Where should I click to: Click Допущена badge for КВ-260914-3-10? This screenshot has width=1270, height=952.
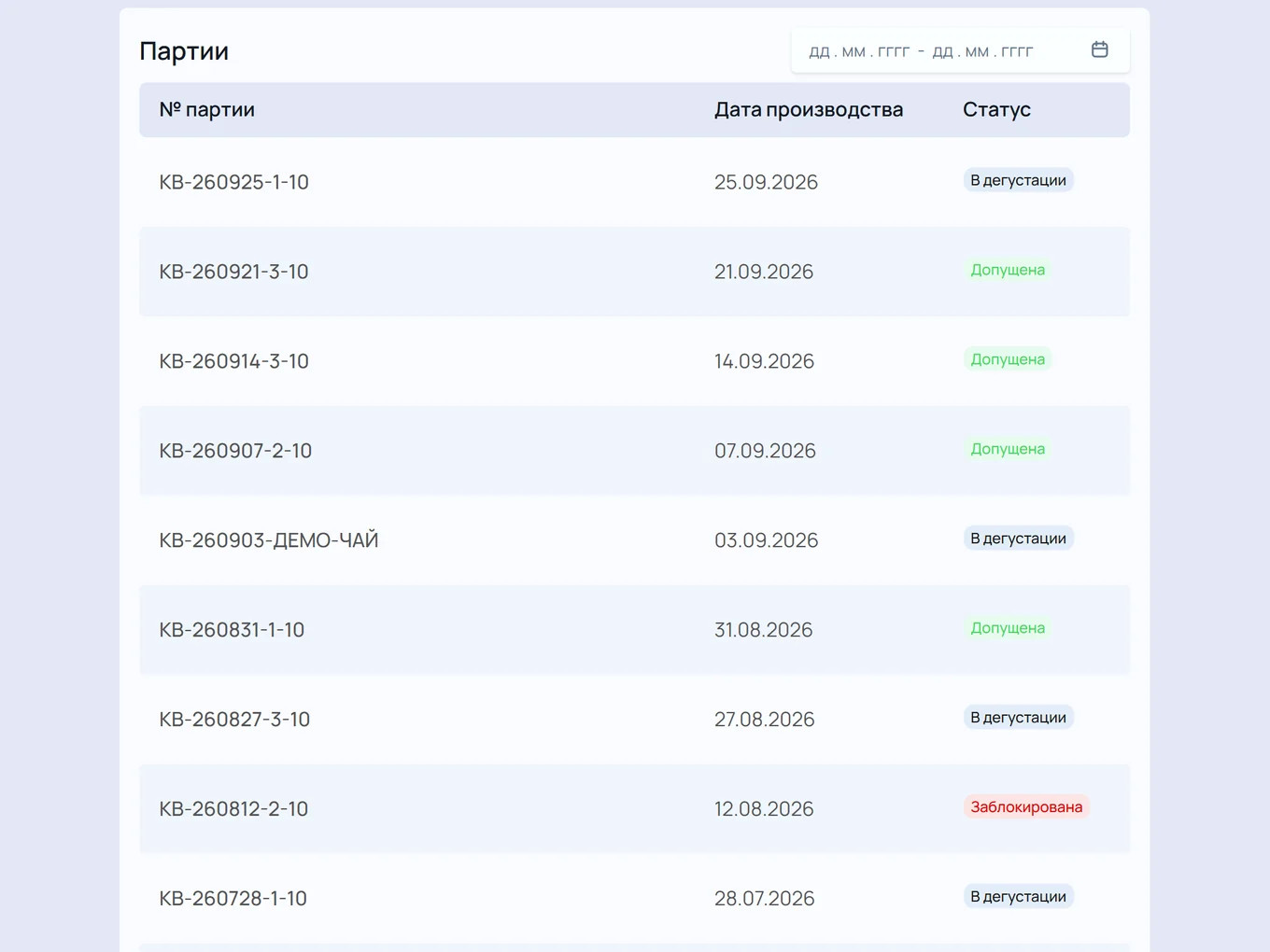(1008, 359)
